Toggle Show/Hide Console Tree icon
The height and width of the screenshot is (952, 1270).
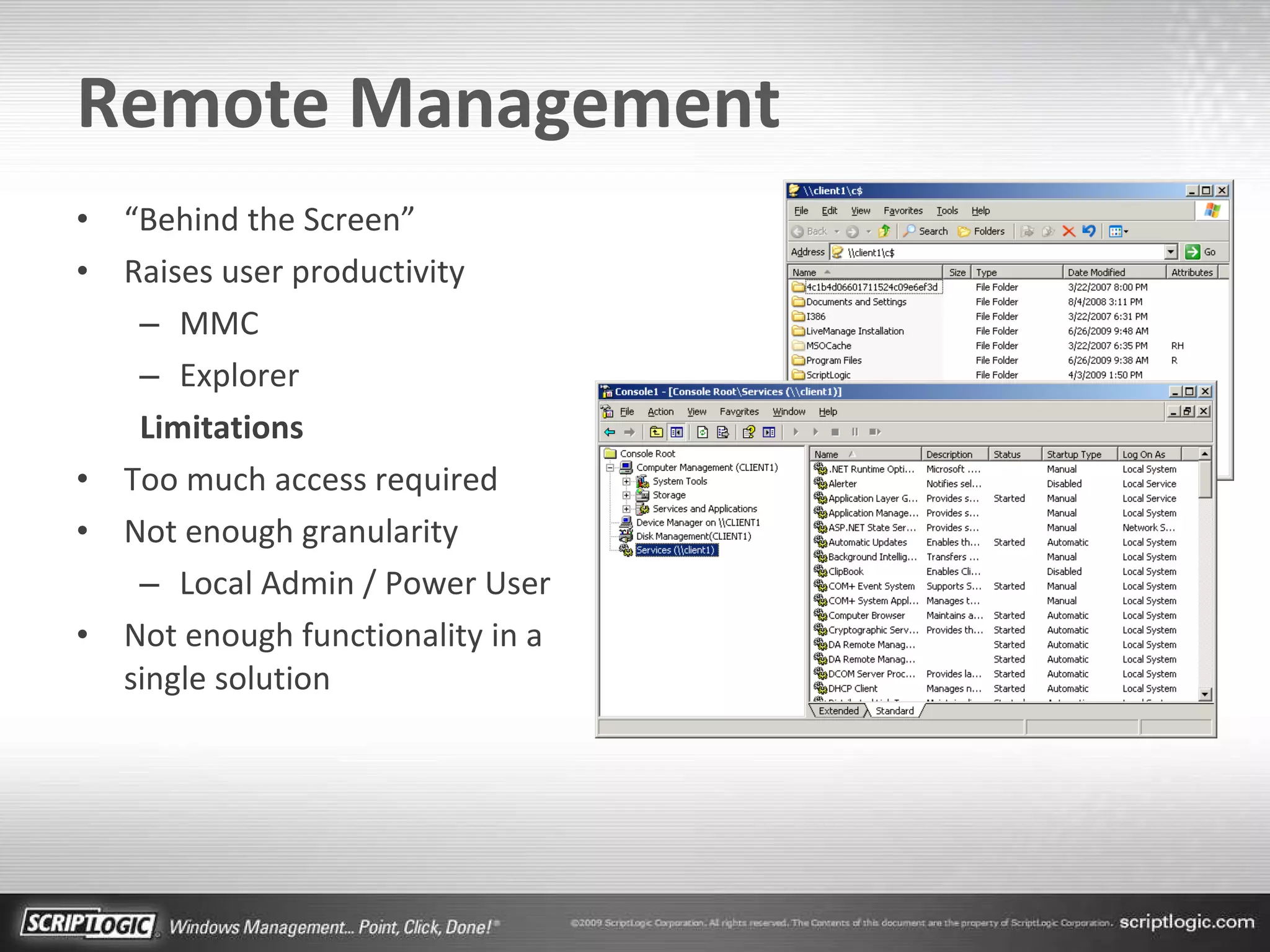click(x=677, y=432)
